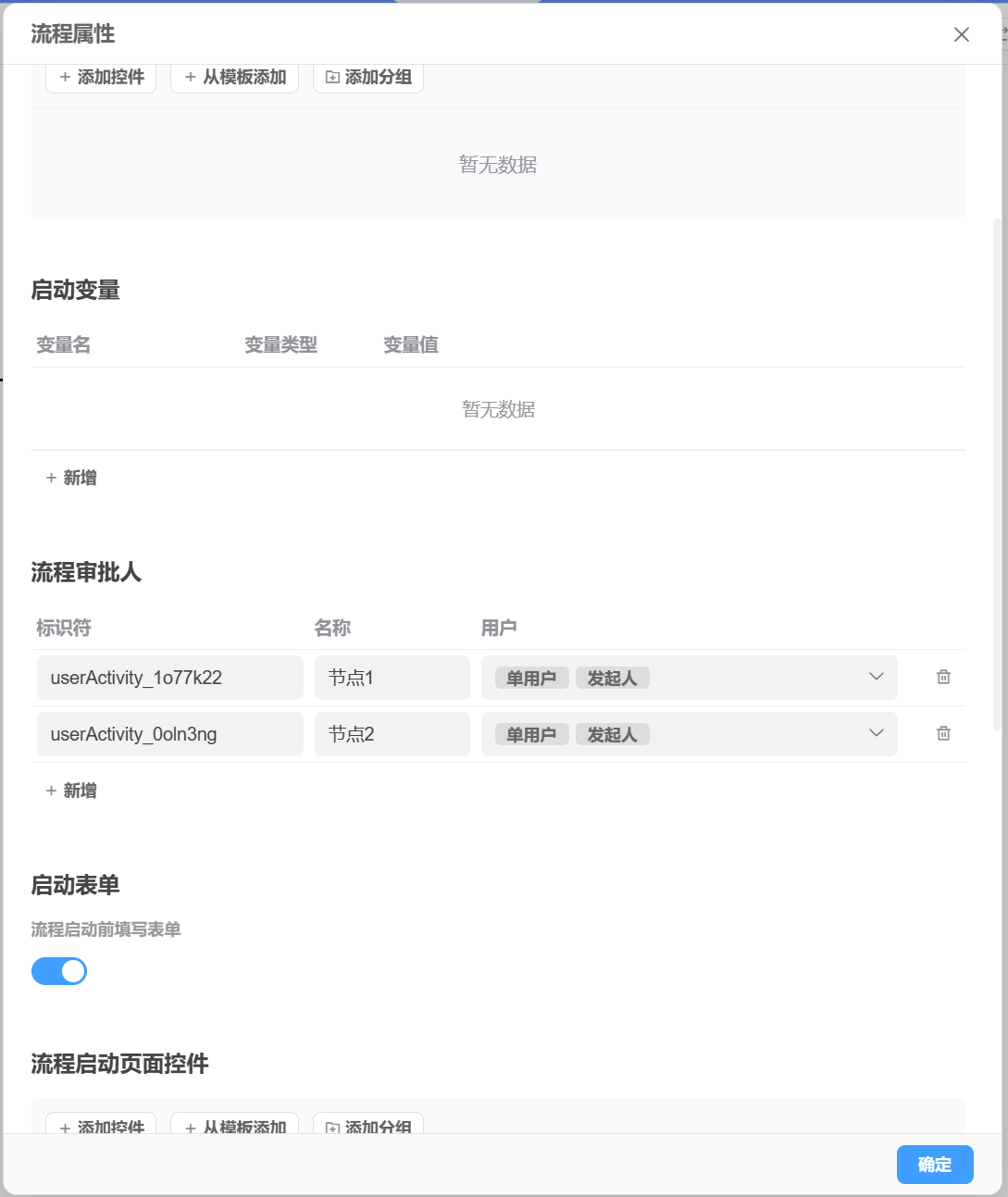The image size is (1008, 1197).
Task: Click the 节点2 name field
Action: (392, 734)
